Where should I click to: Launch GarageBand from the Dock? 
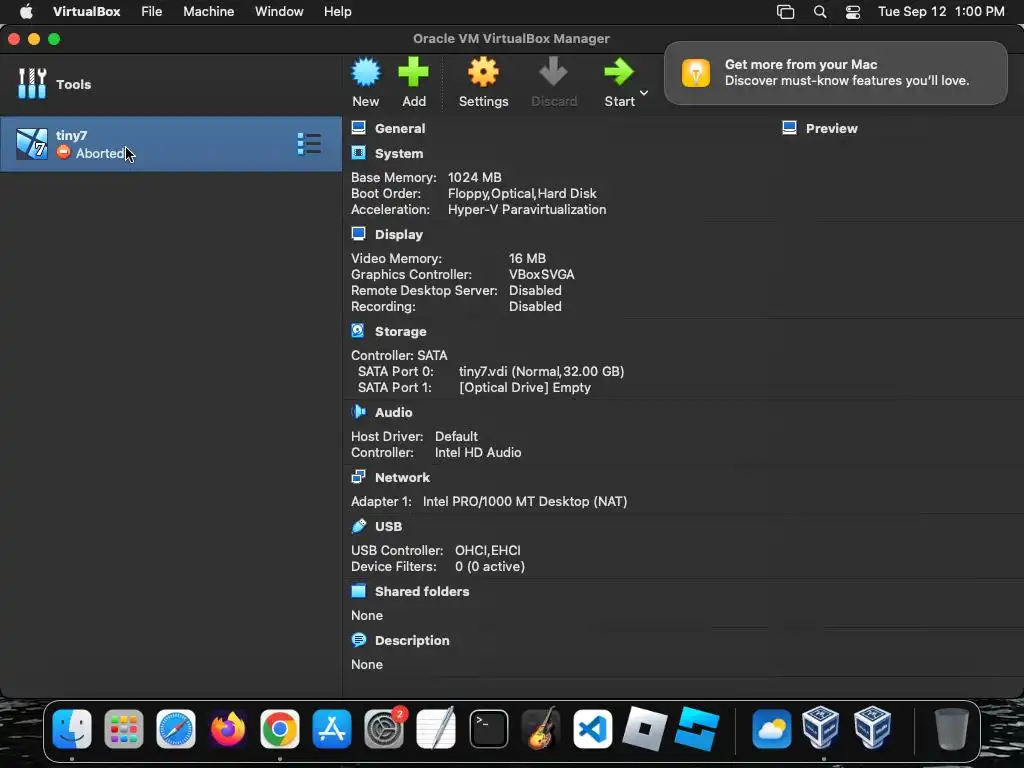540,729
